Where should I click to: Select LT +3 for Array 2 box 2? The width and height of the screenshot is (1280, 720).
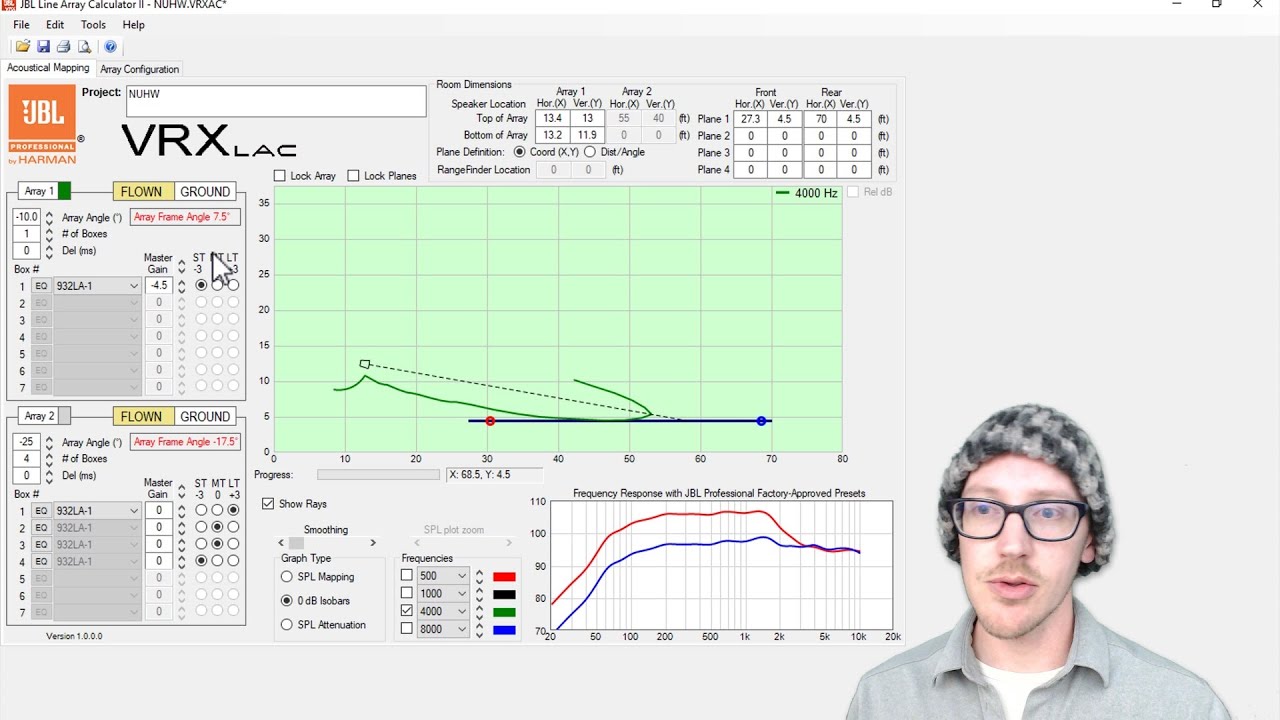[x=233, y=527]
